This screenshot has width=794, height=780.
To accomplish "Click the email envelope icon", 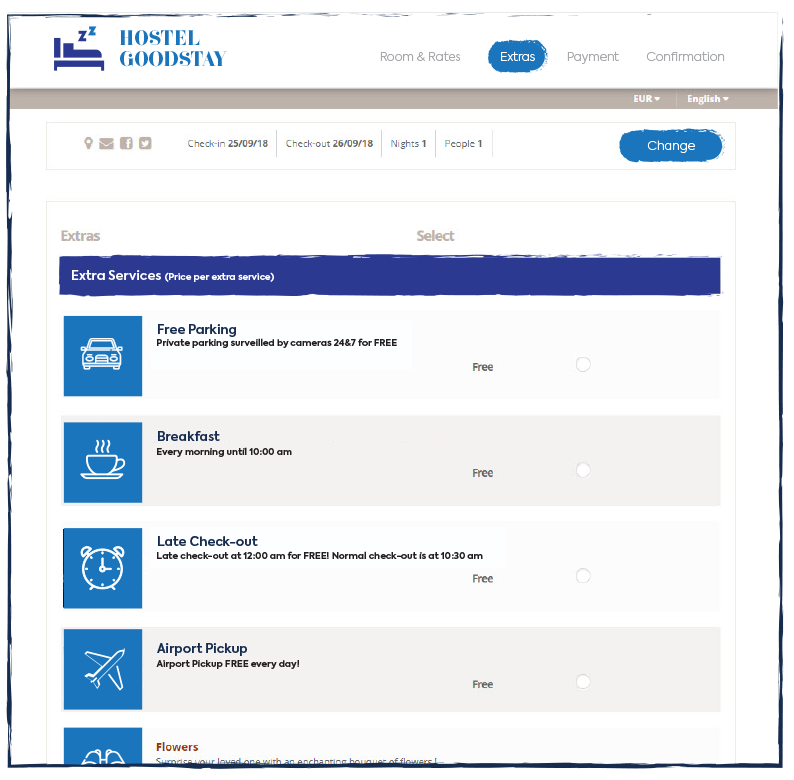I will click(x=106, y=143).
